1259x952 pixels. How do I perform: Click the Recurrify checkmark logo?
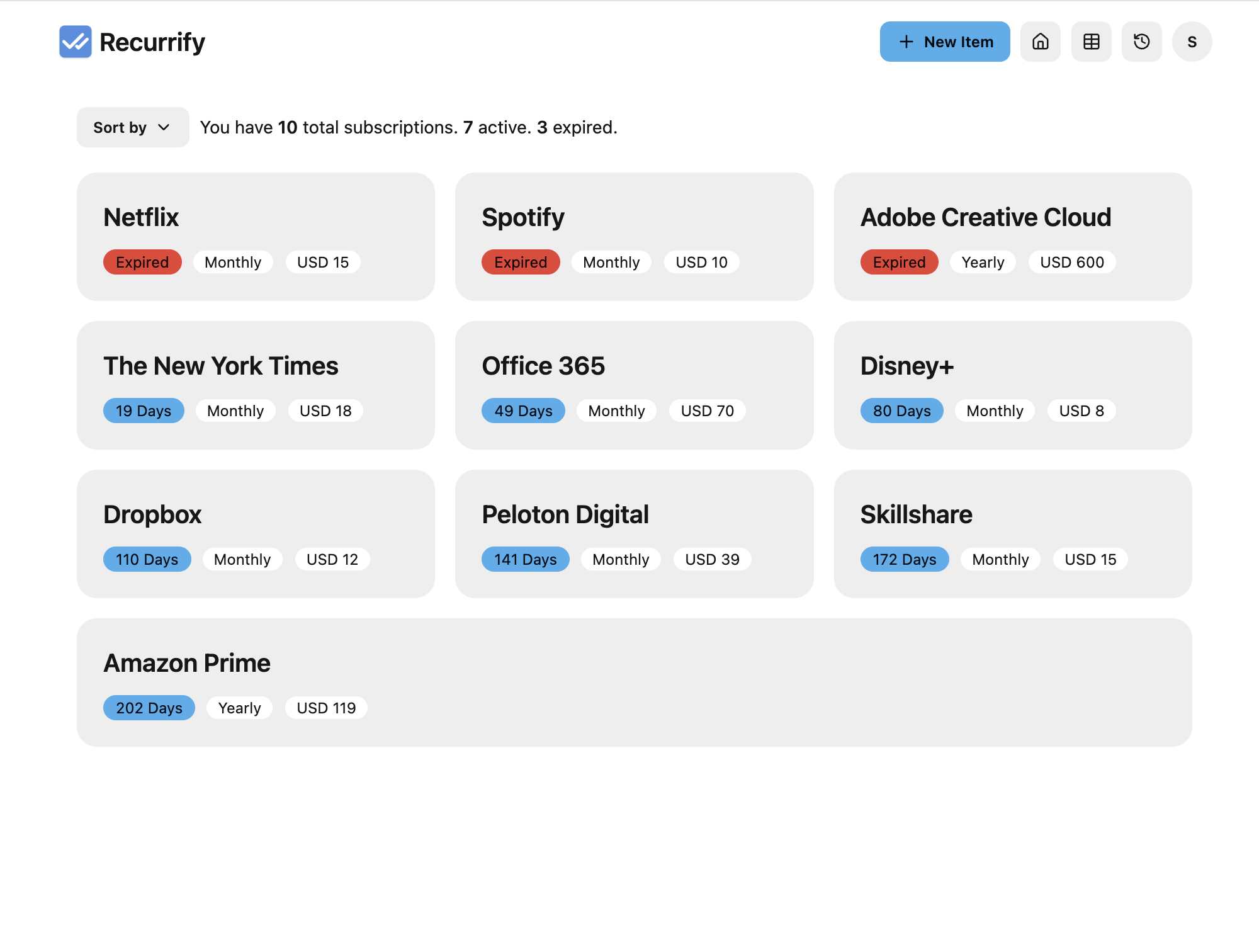[x=76, y=42]
